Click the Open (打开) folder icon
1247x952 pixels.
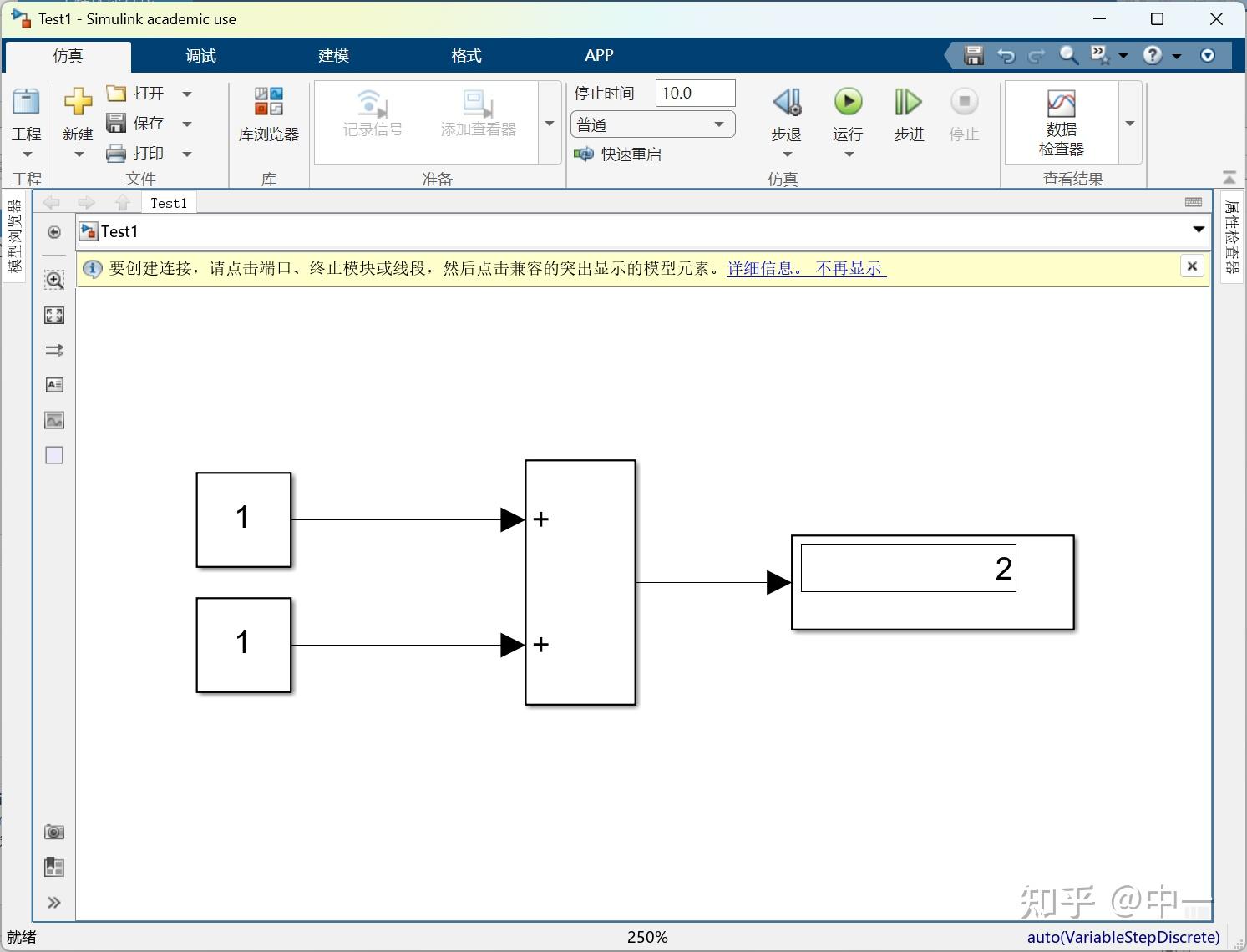(x=116, y=93)
